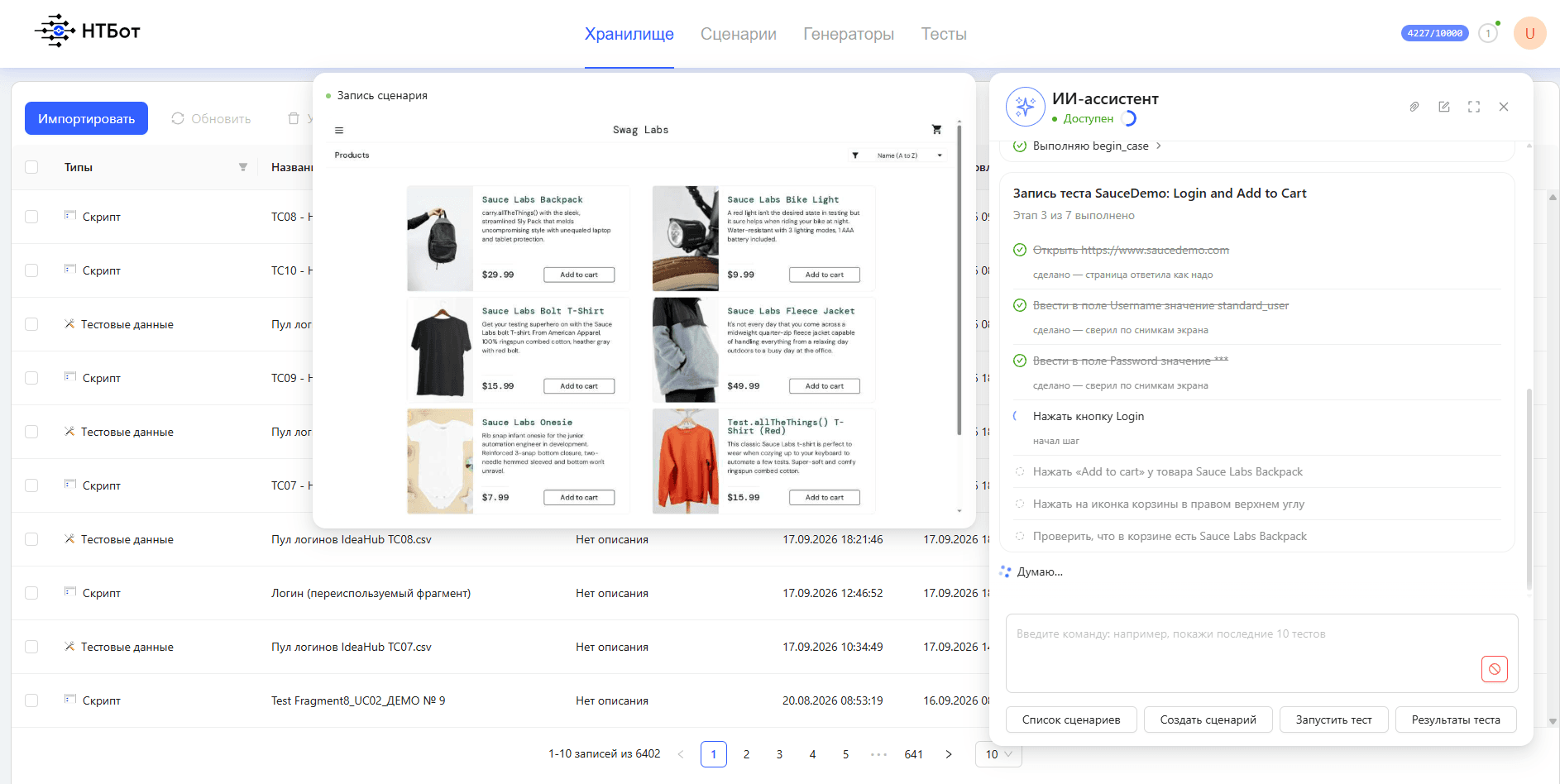
Task: Switch to the Тесты tab
Action: click(x=944, y=34)
